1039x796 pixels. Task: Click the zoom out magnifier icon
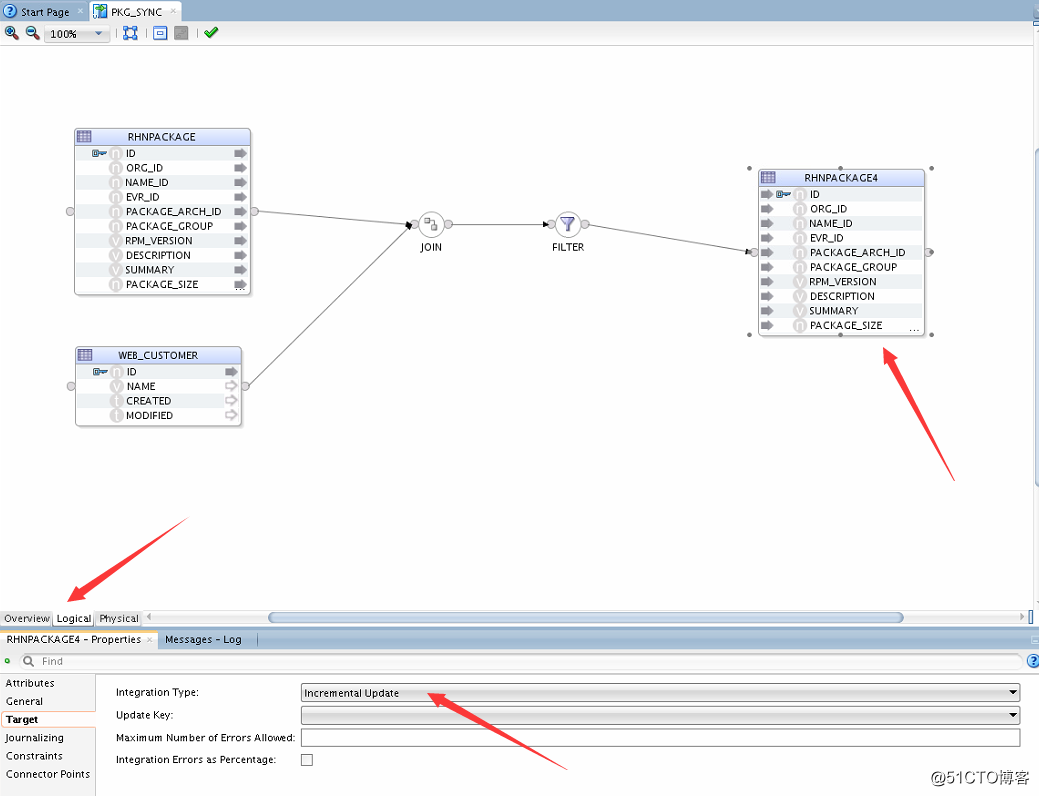pos(32,32)
